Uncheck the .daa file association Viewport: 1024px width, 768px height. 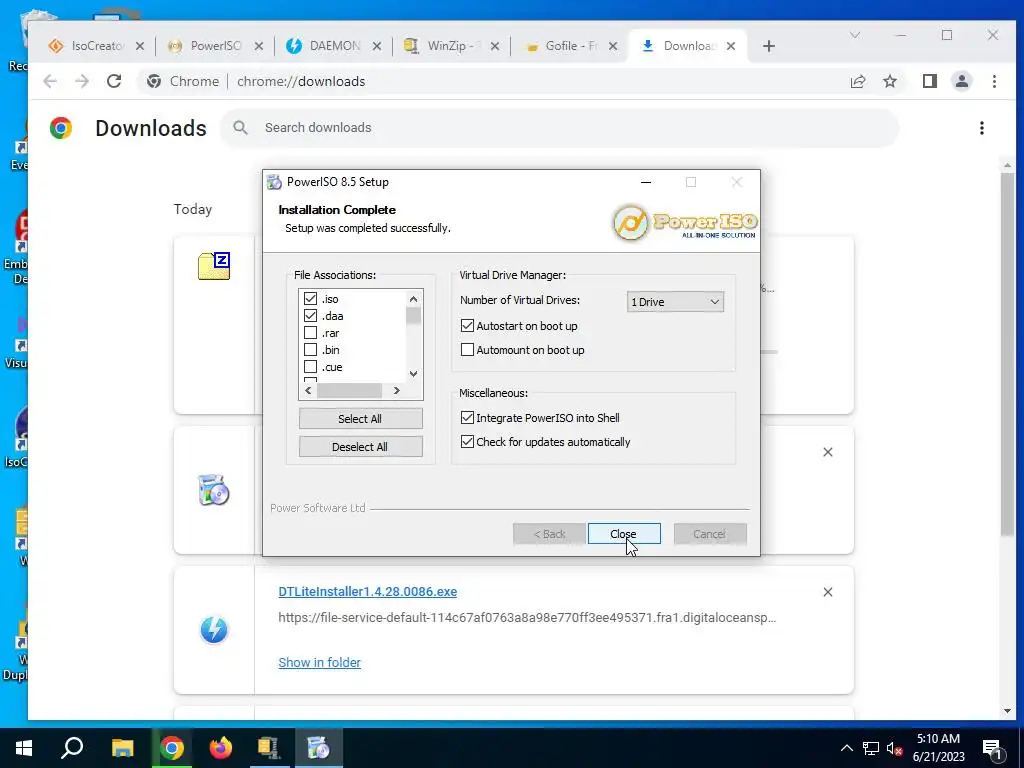click(x=310, y=316)
